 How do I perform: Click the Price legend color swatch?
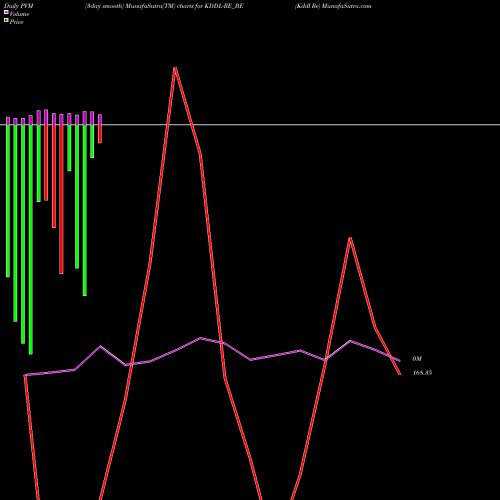[6, 21]
